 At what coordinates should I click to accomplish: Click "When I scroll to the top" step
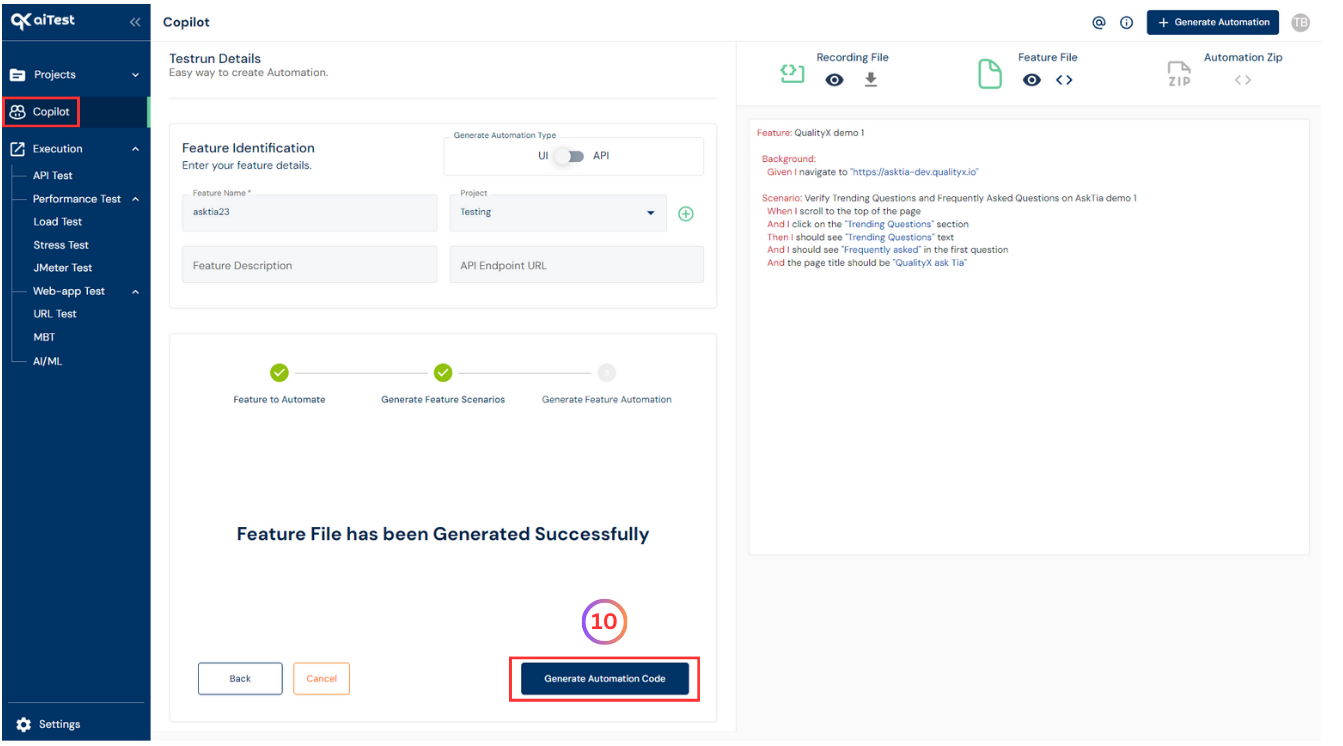pyautogui.click(x=844, y=211)
